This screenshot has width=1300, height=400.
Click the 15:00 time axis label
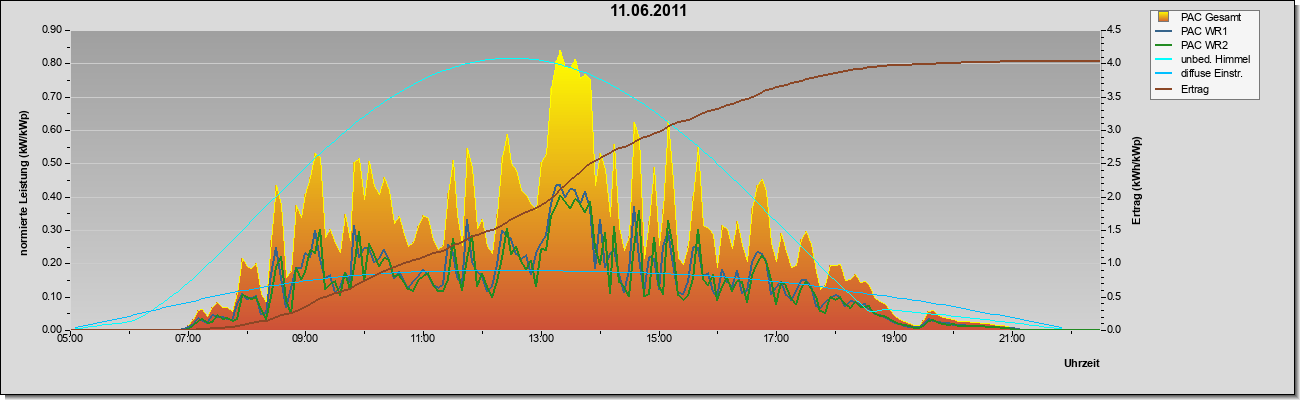click(x=659, y=340)
